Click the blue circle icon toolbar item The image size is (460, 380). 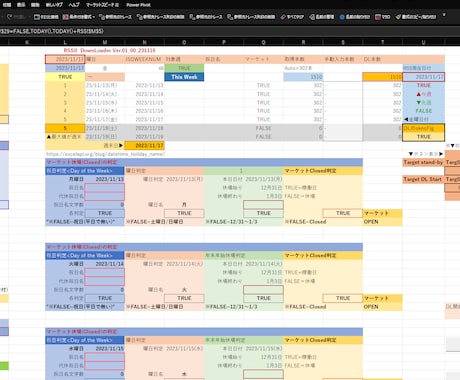tap(342, 17)
